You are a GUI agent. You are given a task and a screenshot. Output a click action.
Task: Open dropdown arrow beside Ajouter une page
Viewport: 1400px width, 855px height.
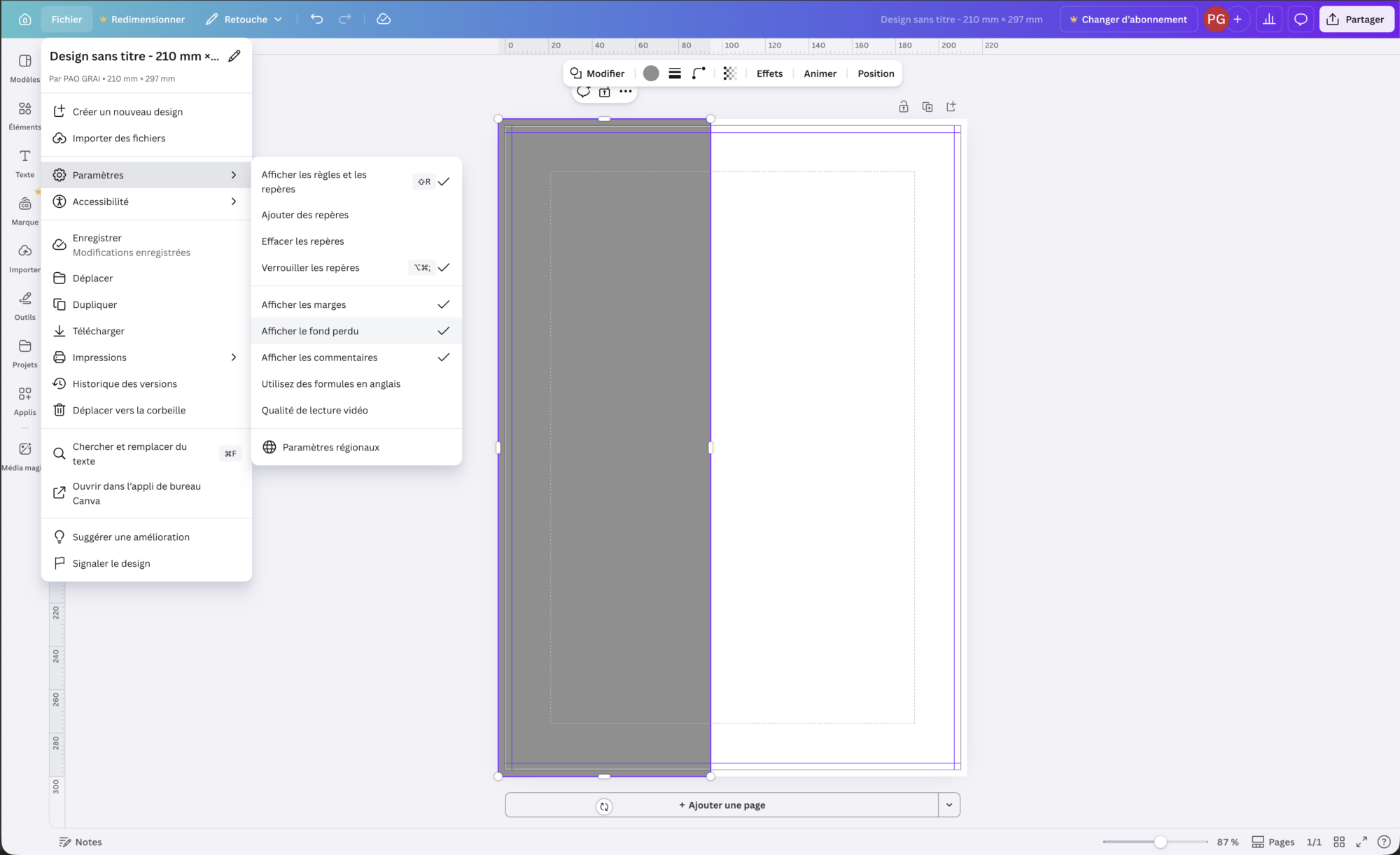coord(949,805)
